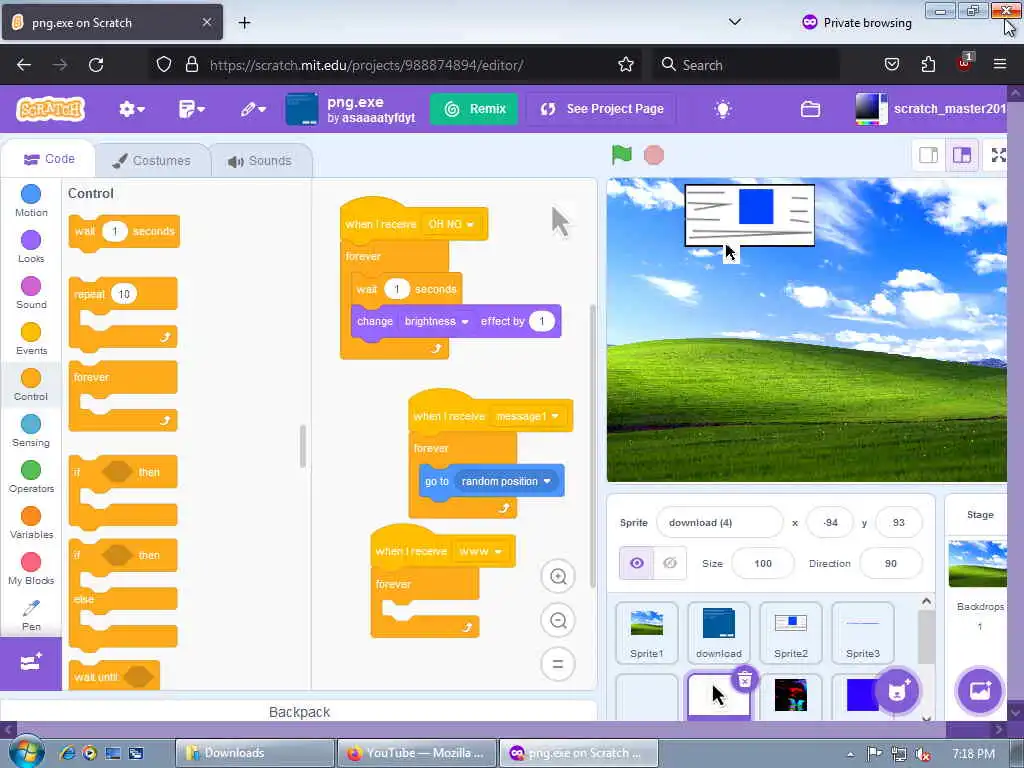Open the Scratch logo home link
1024x768 pixels.
(50, 109)
